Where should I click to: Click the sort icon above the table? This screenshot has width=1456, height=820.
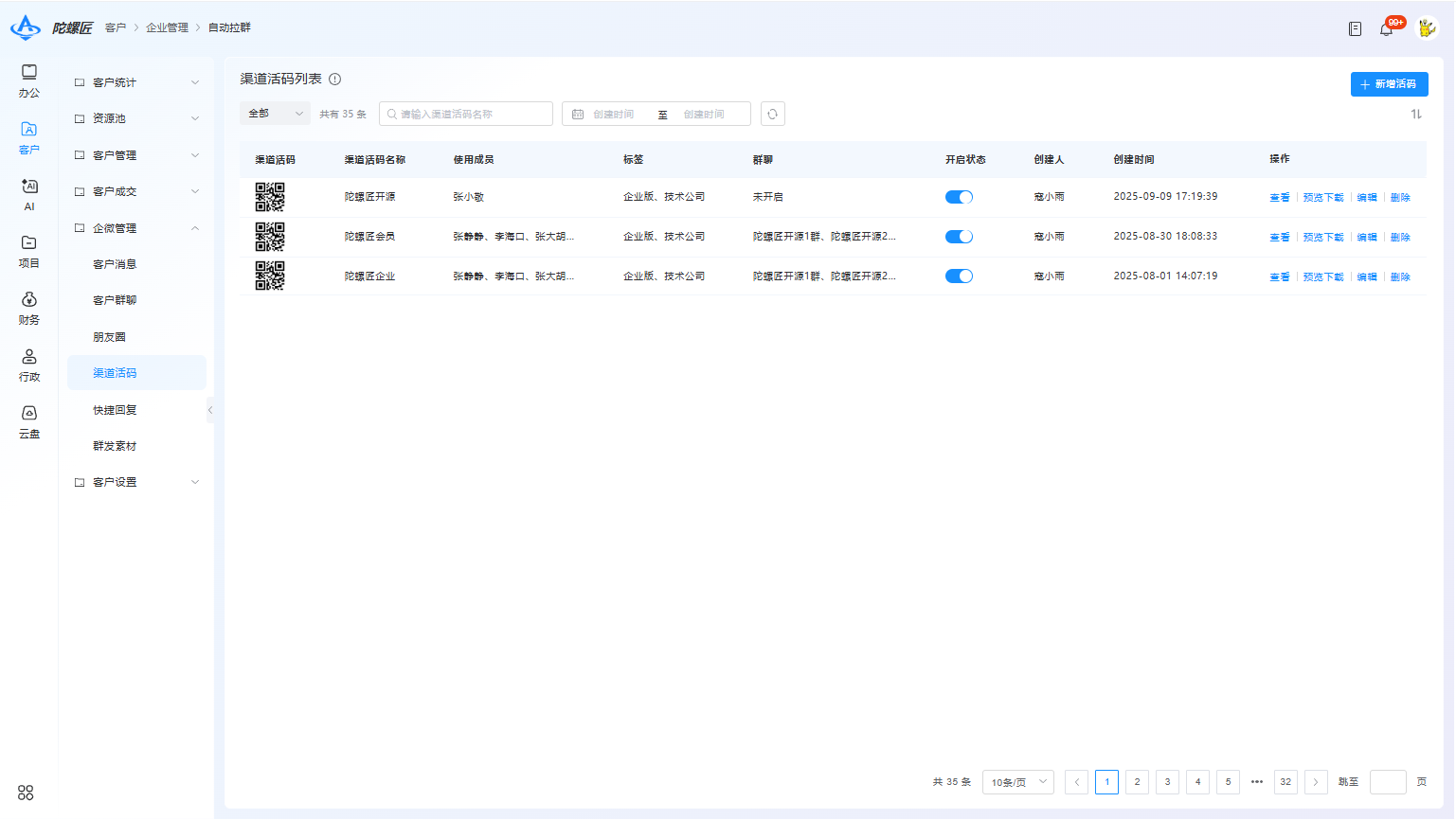(x=1416, y=114)
